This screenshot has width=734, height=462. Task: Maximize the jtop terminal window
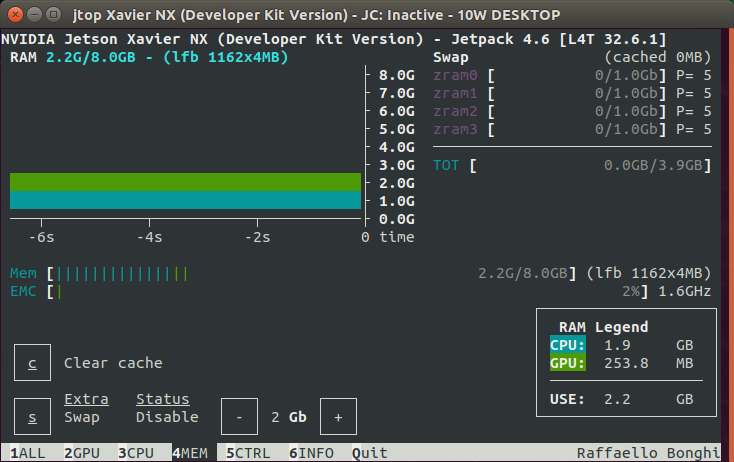tap(54, 15)
